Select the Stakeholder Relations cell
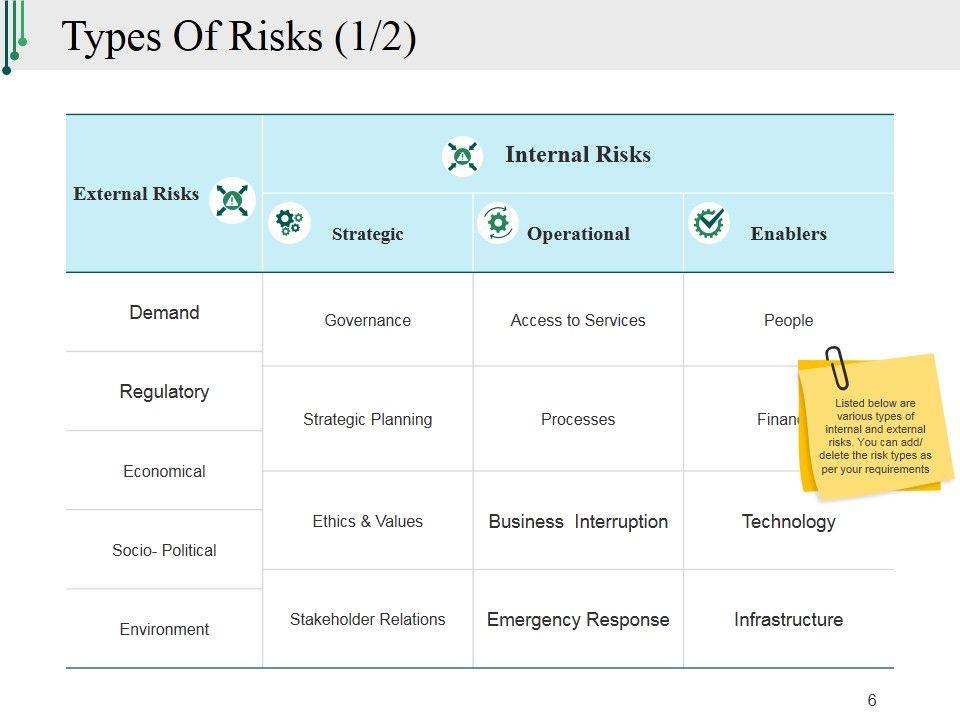Image resolution: width=960 pixels, height=720 pixels. pyautogui.click(x=368, y=620)
